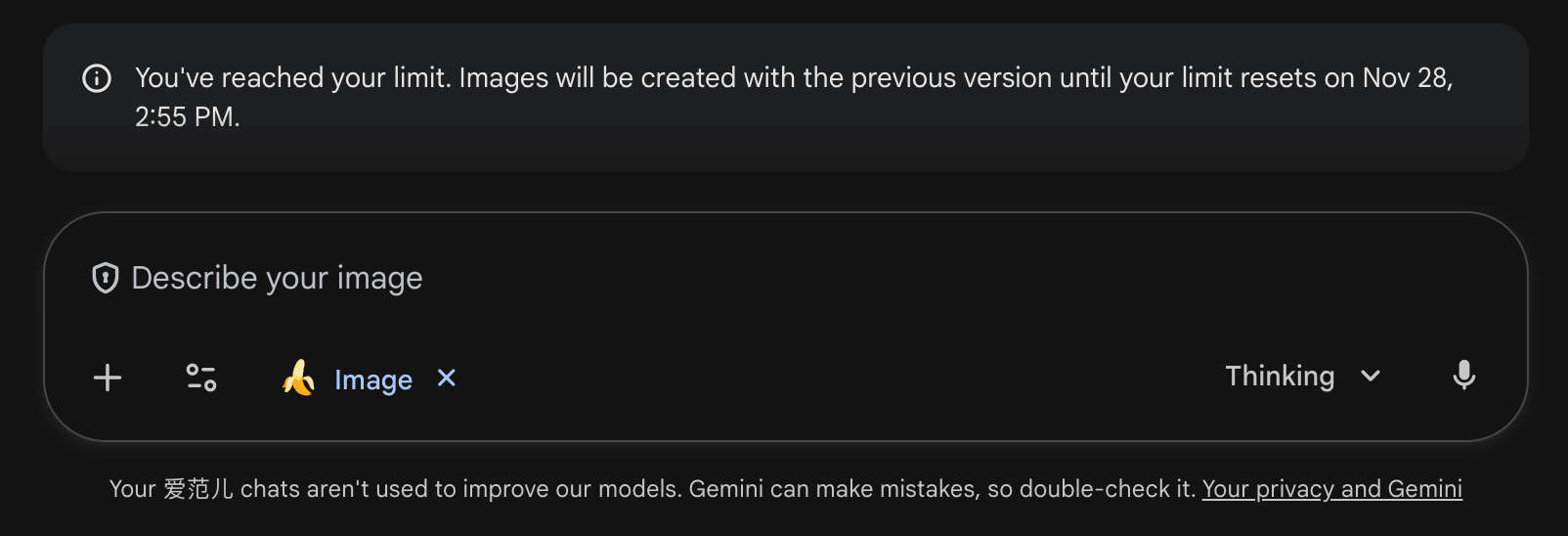
Task: Open the "Your privacy and Gemini" link
Action: coord(1331,489)
